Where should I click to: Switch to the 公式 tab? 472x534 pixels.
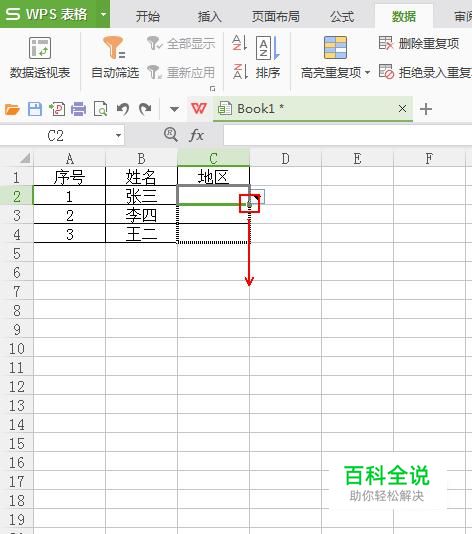point(342,16)
